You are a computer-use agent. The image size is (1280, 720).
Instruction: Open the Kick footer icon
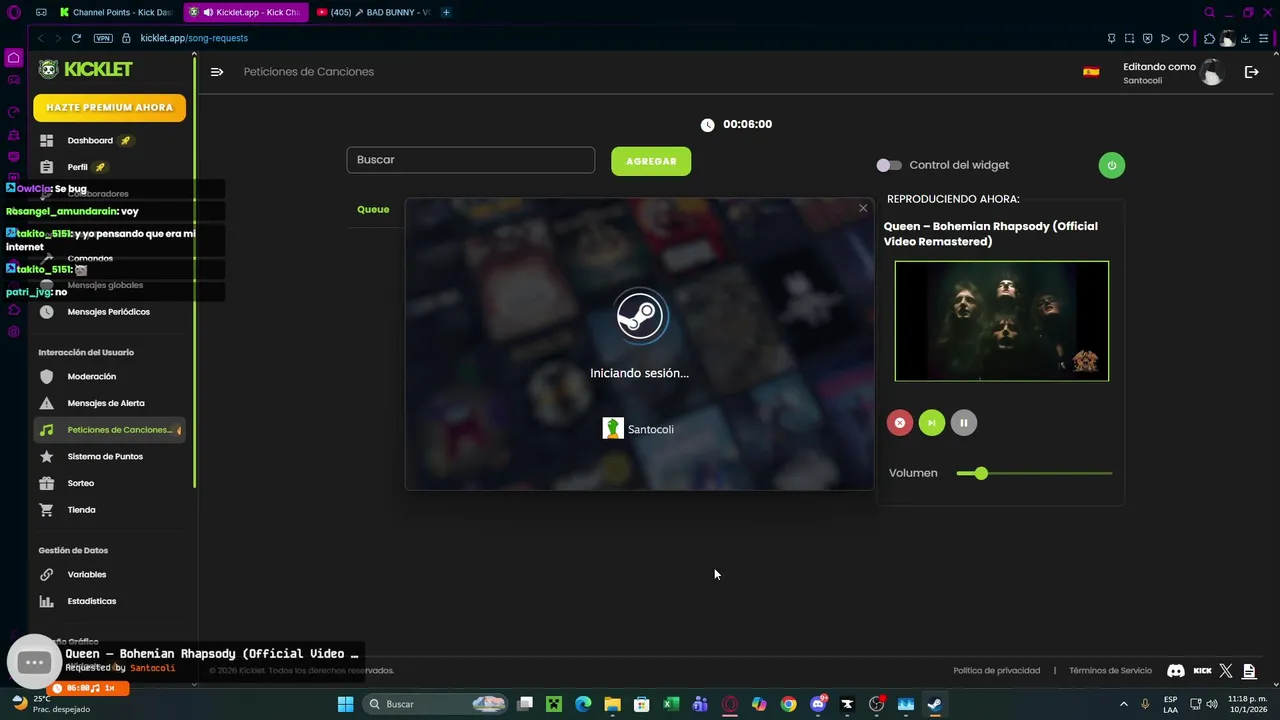click(1202, 671)
